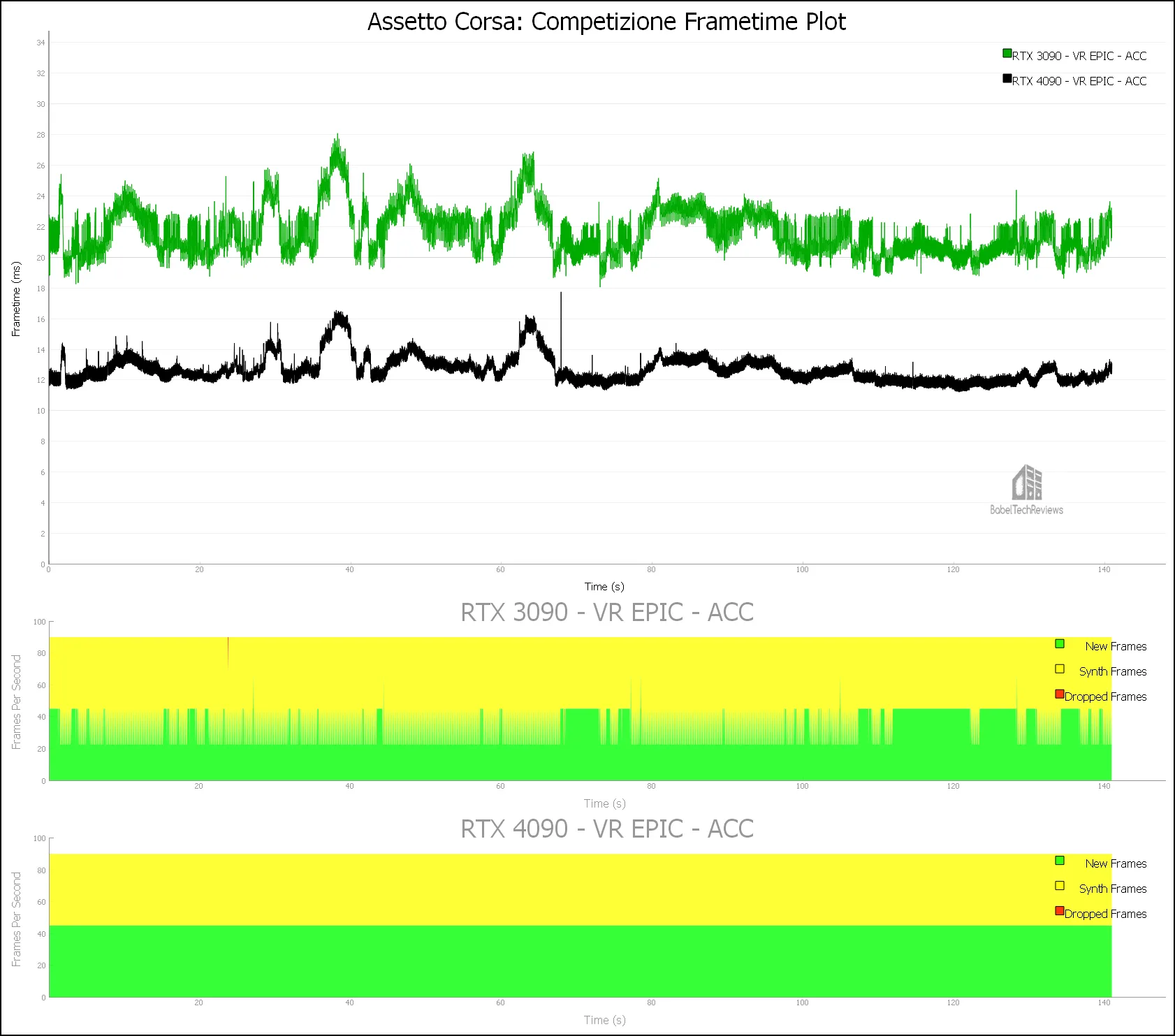This screenshot has width=1175, height=1036.
Task: Click Time (s) label under RTX 3090 chart
Action: point(604,803)
